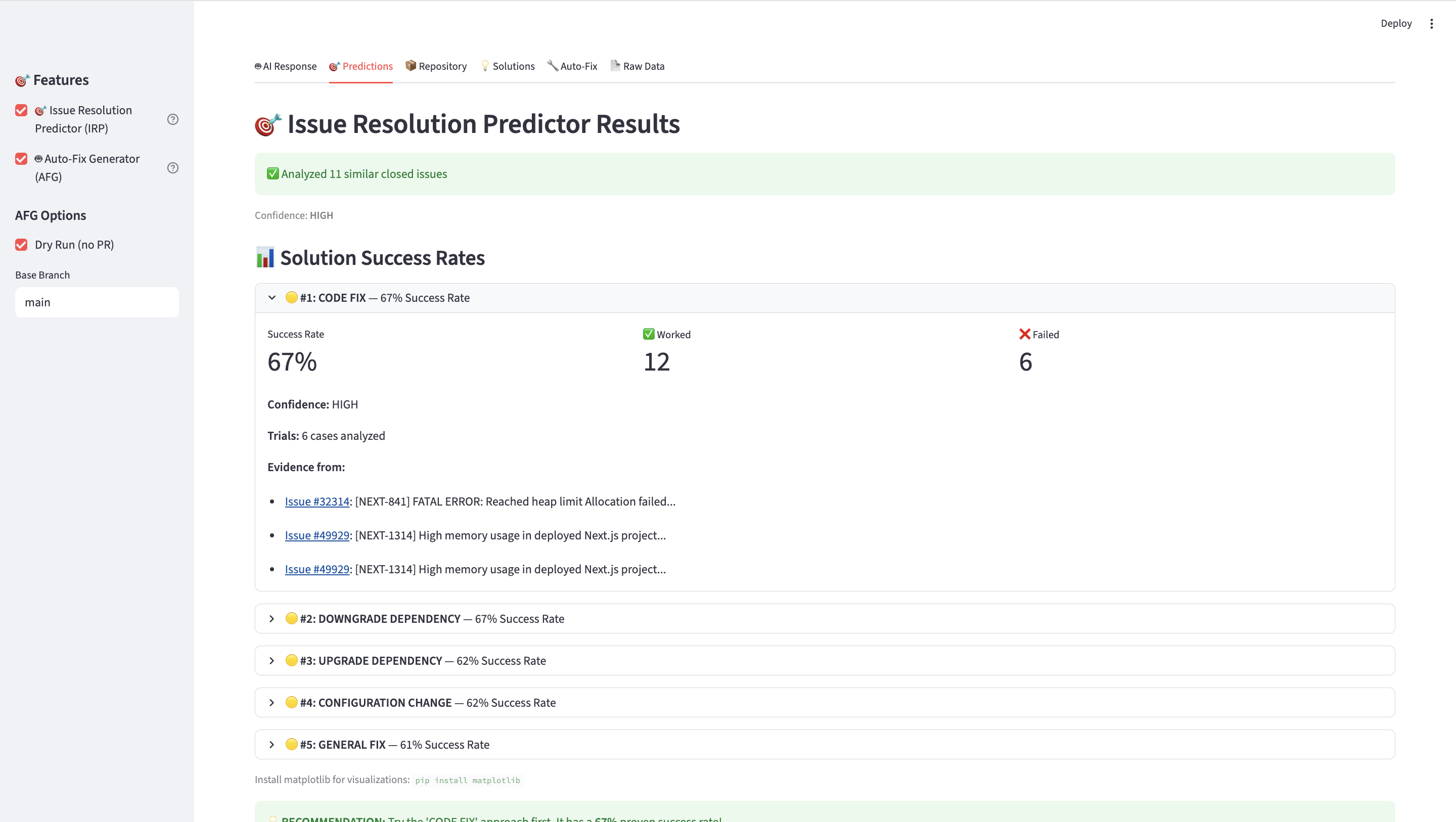Click the Repository package icon

pyautogui.click(x=411, y=66)
